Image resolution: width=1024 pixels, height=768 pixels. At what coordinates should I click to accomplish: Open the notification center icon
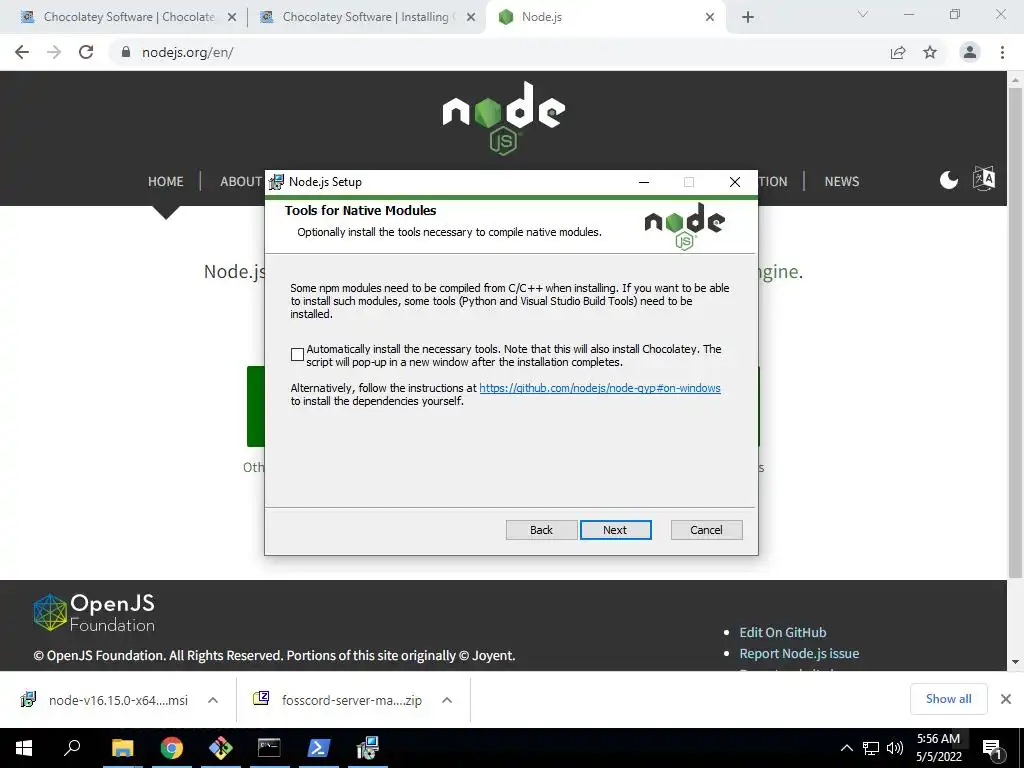pyautogui.click(x=992, y=749)
